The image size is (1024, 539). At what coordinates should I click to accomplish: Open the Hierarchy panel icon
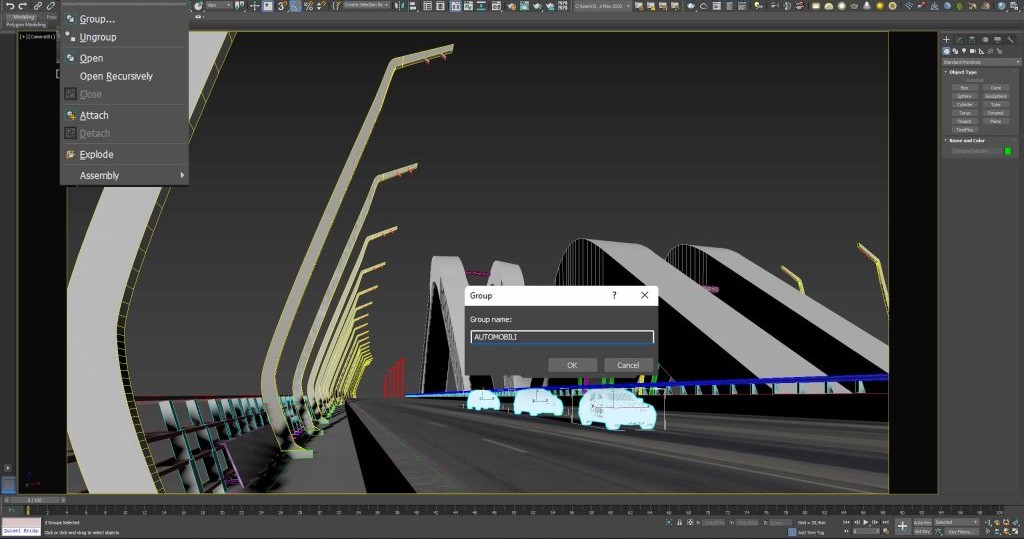972,40
